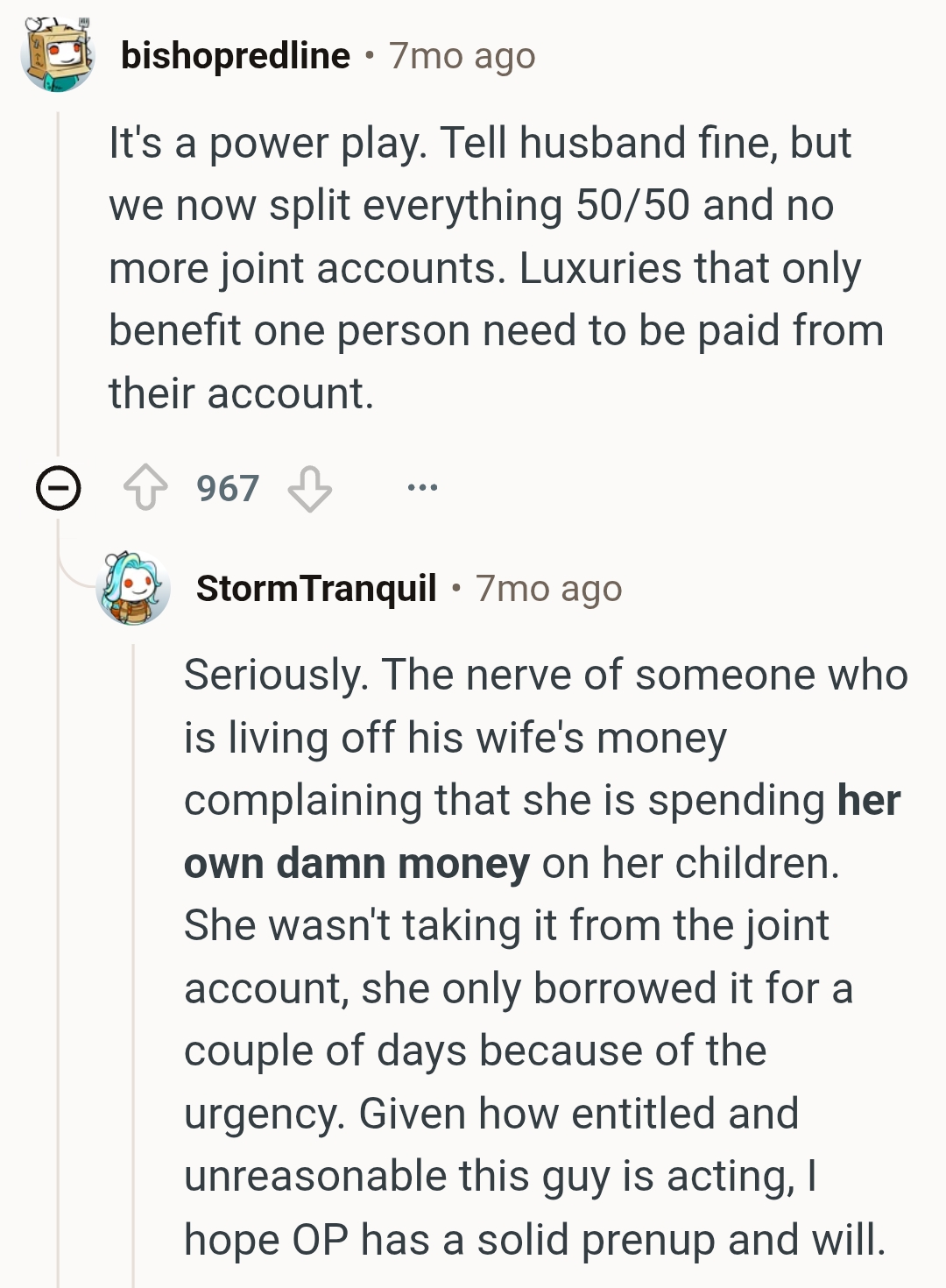
Task: Click the "It's a power play" sentence
Action: coord(266,143)
